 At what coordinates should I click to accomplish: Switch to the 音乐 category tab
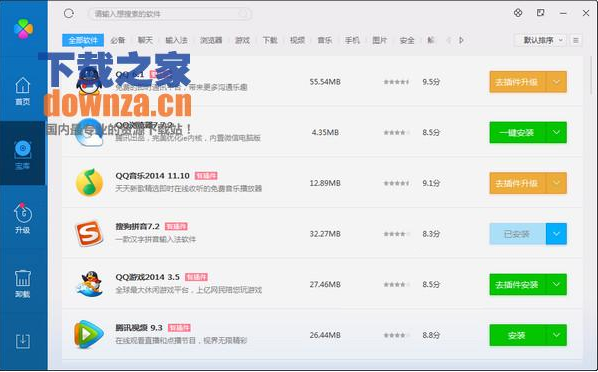pyautogui.click(x=325, y=40)
